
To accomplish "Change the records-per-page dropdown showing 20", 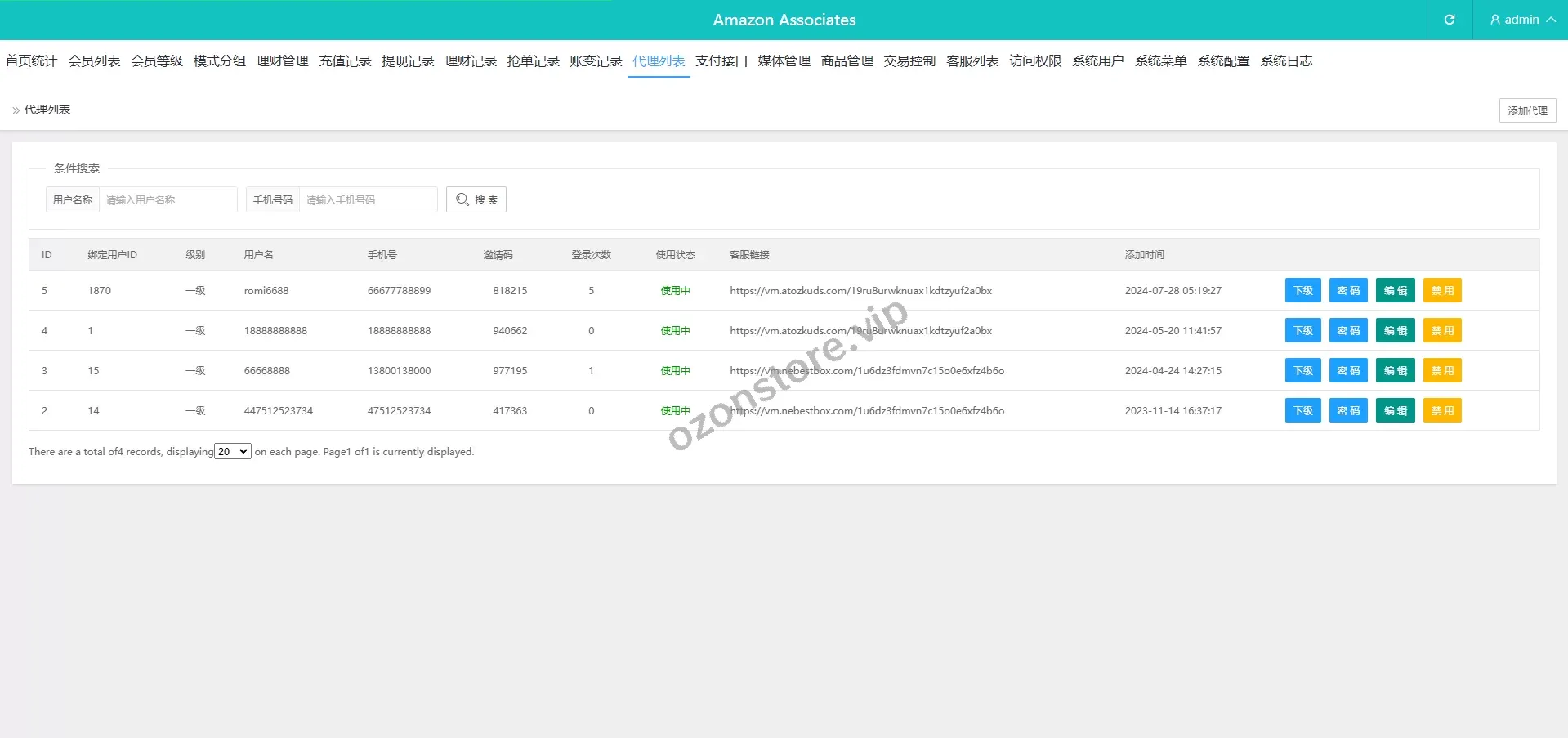I will click(233, 452).
